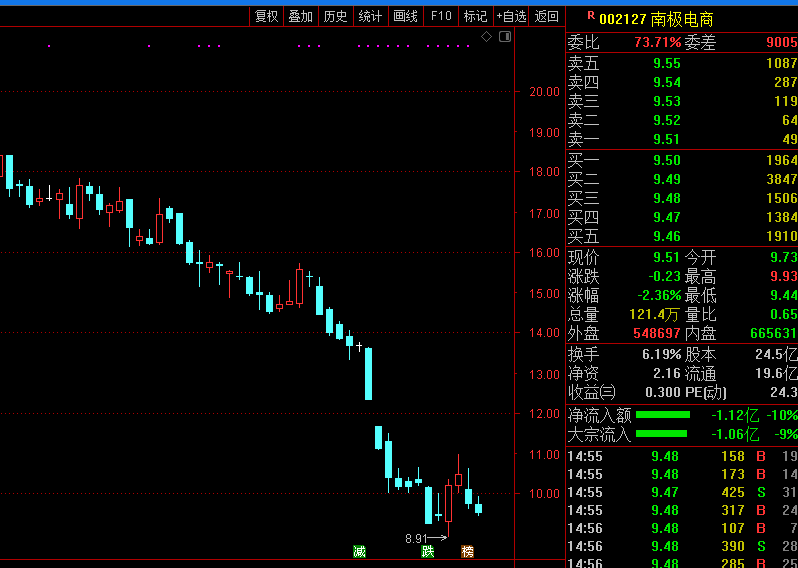This screenshot has height=568, width=798.
Task: Click the 大宗流入 amount -1.06亿
Action: (735, 435)
